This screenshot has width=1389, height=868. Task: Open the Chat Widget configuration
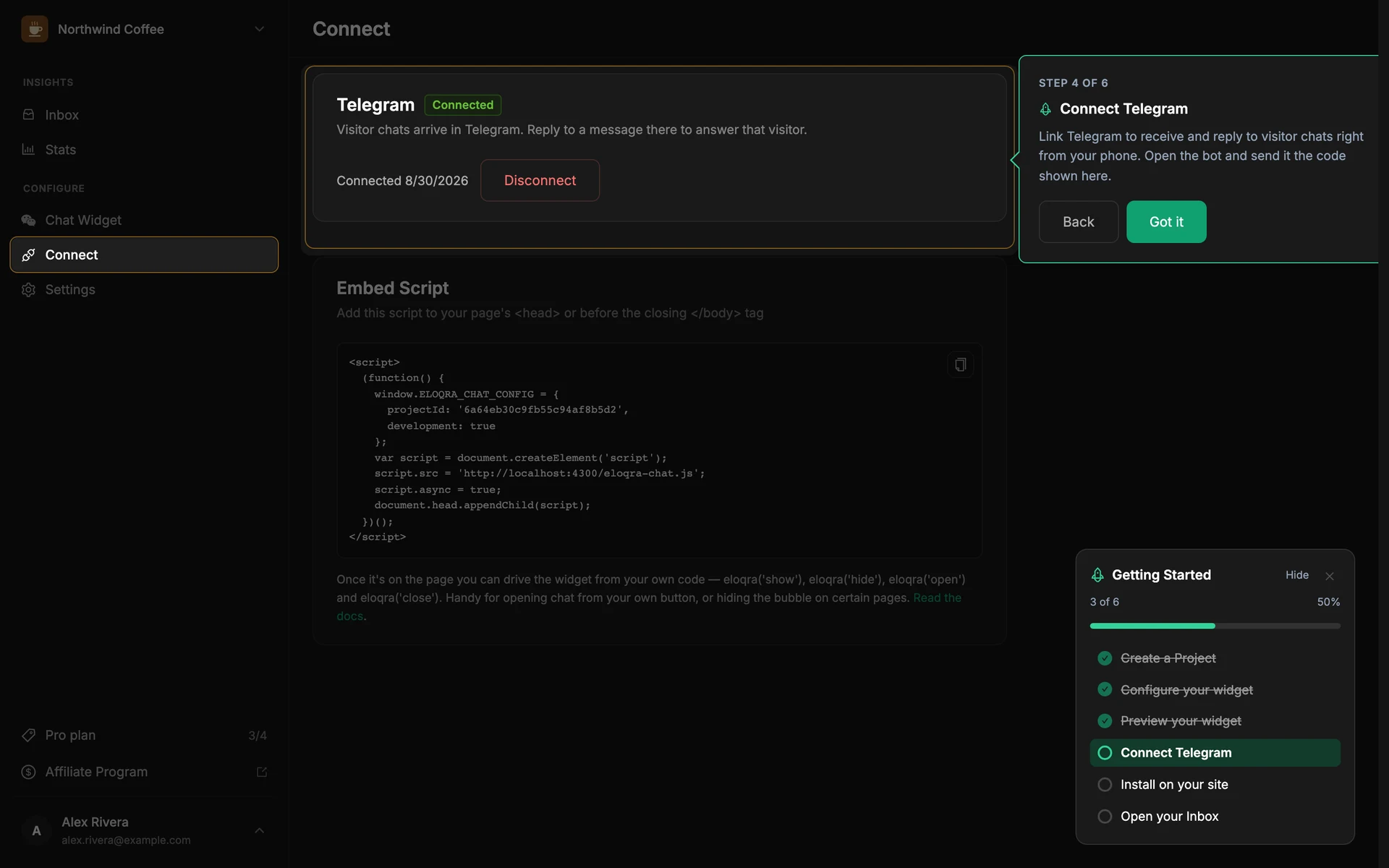(x=144, y=220)
